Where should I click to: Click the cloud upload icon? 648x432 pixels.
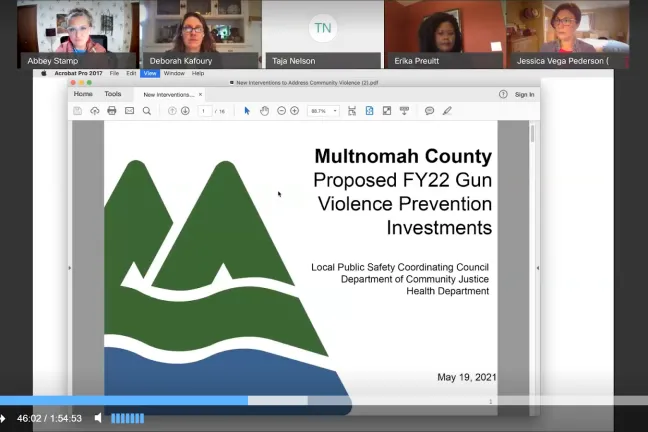coord(95,111)
